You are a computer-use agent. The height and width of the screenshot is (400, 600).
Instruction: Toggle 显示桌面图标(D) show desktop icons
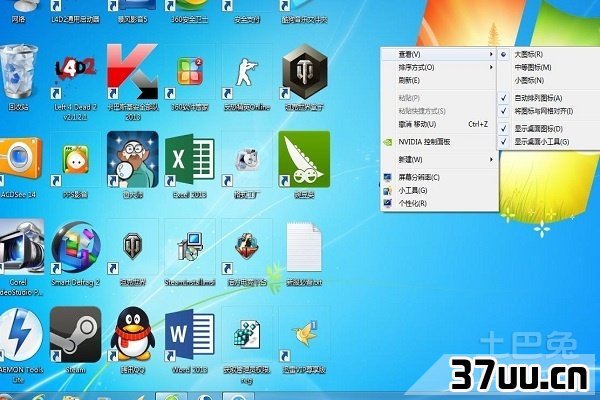coord(549,129)
